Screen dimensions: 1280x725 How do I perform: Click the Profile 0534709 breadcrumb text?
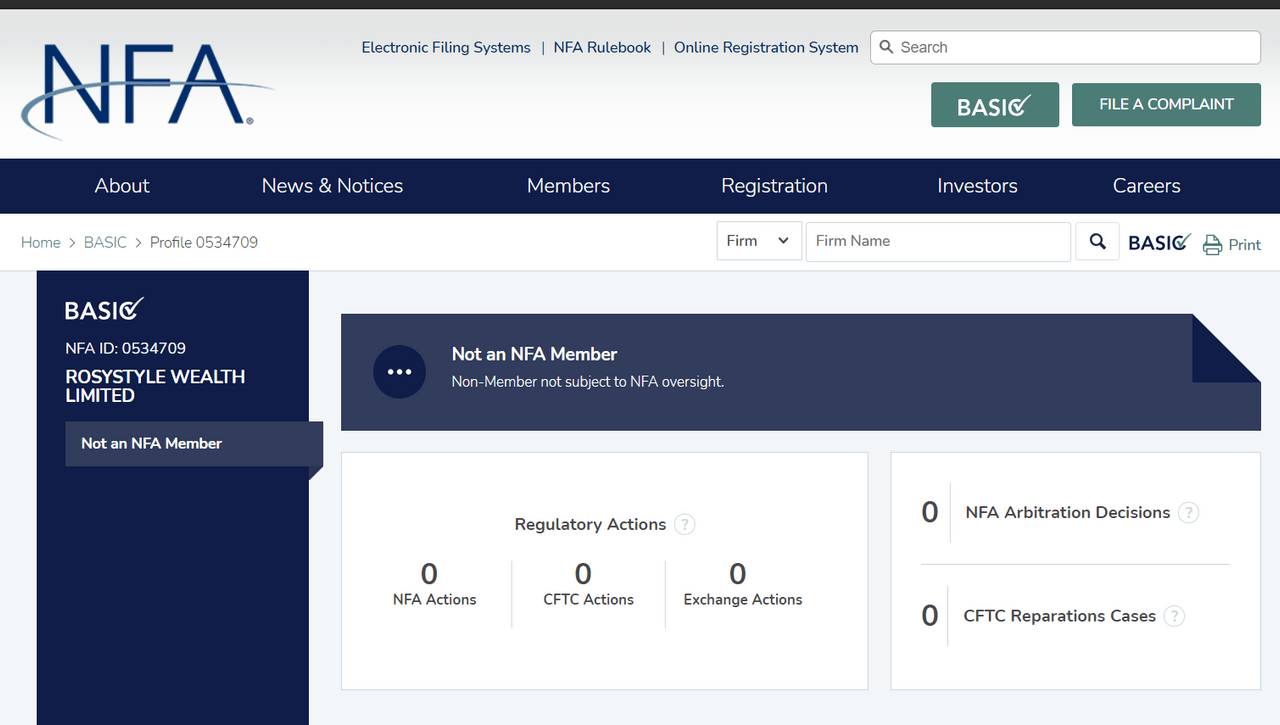pos(204,242)
